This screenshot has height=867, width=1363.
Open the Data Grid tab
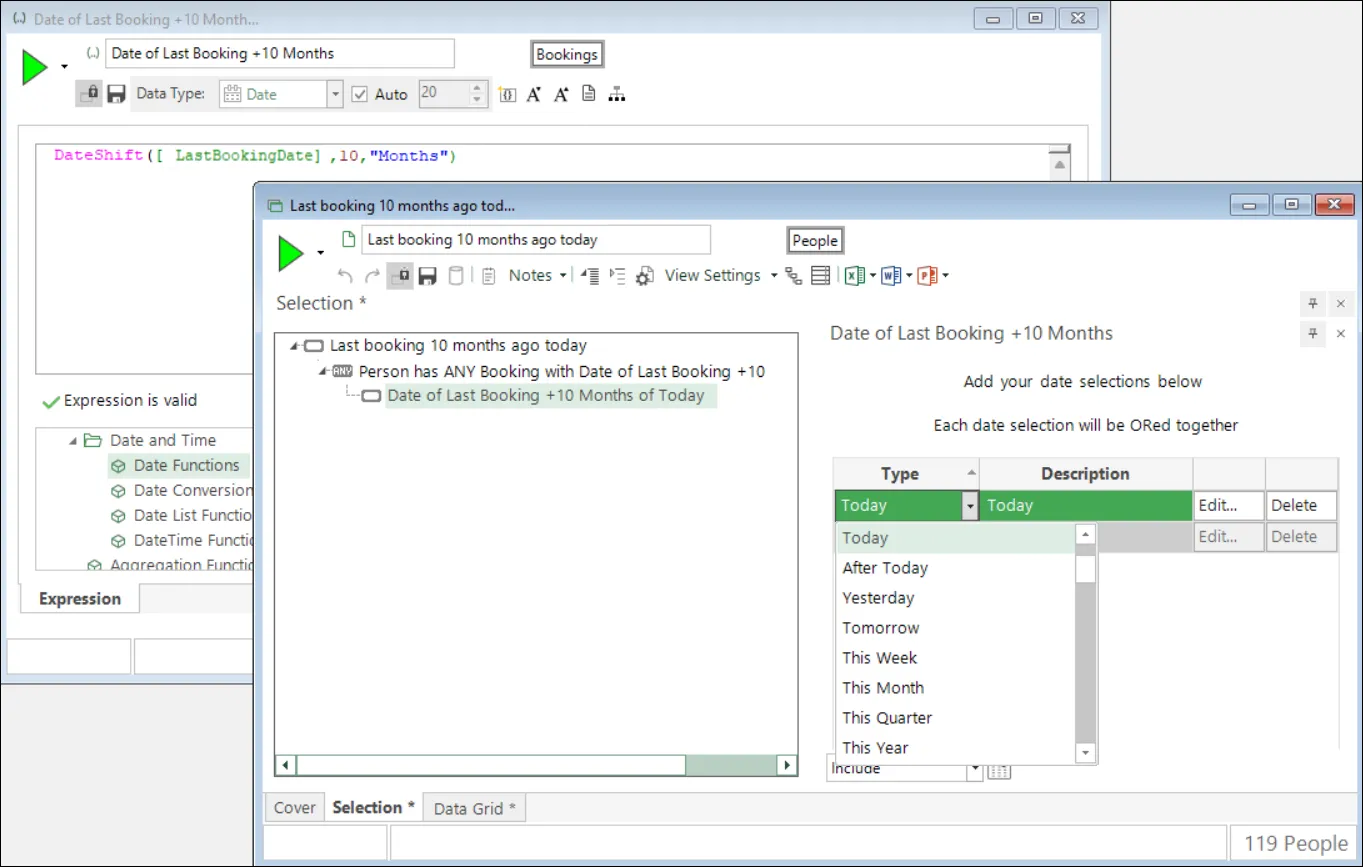[x=475, y=808]
